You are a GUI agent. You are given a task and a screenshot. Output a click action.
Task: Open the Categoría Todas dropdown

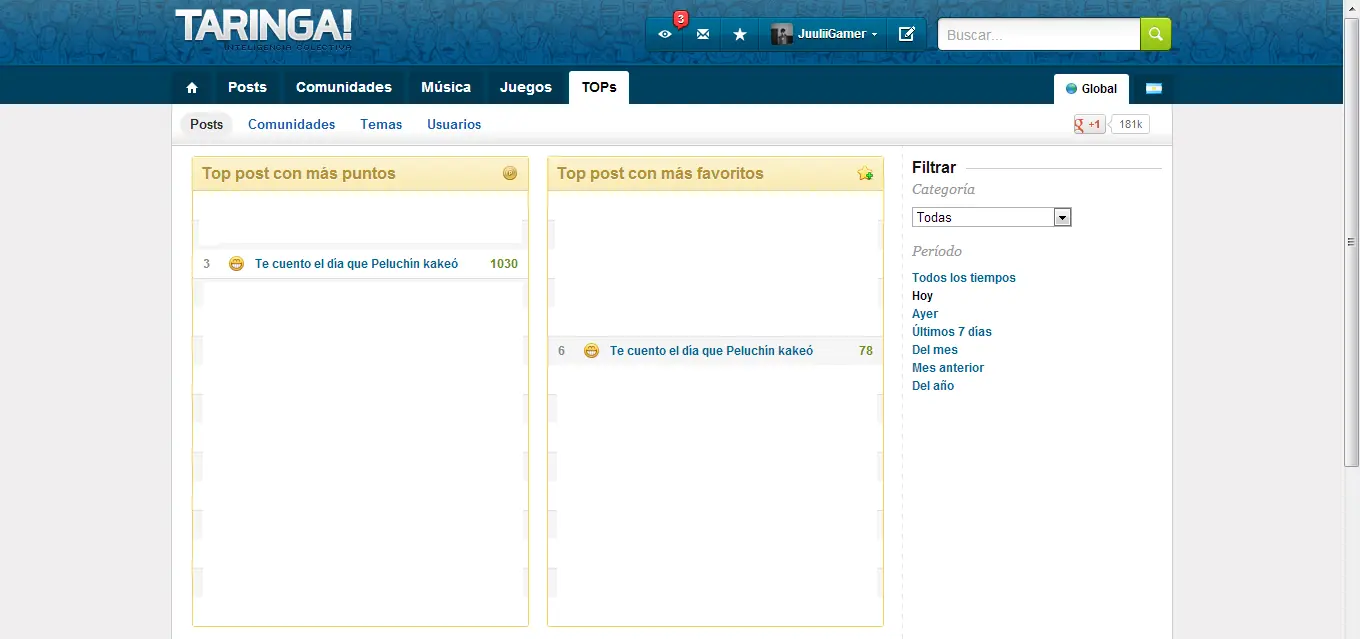pos(991,217)
